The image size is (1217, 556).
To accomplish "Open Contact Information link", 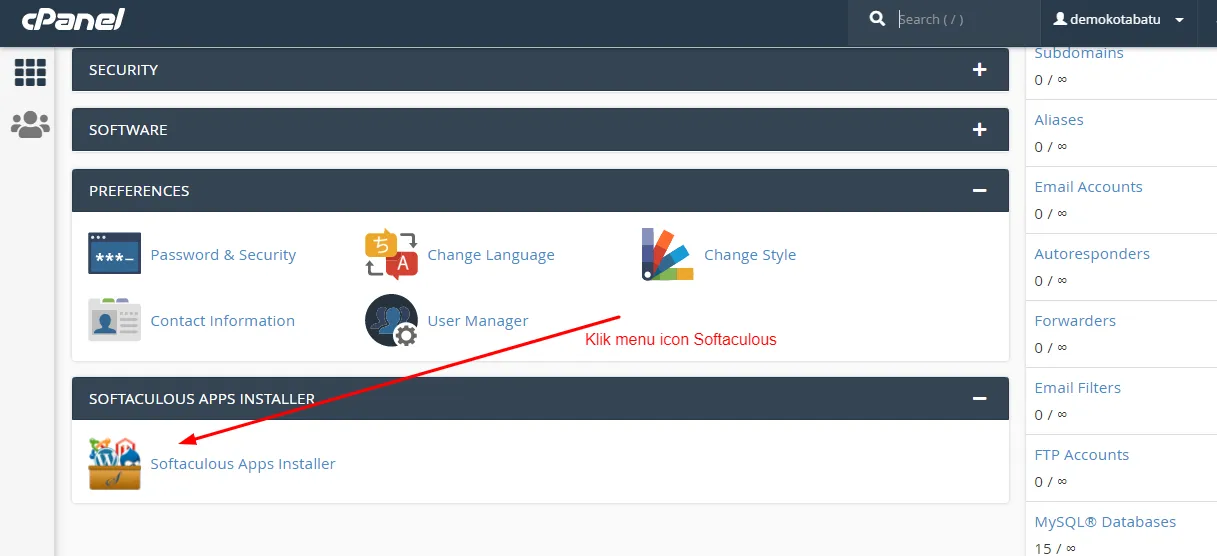I will pos(222,321).
